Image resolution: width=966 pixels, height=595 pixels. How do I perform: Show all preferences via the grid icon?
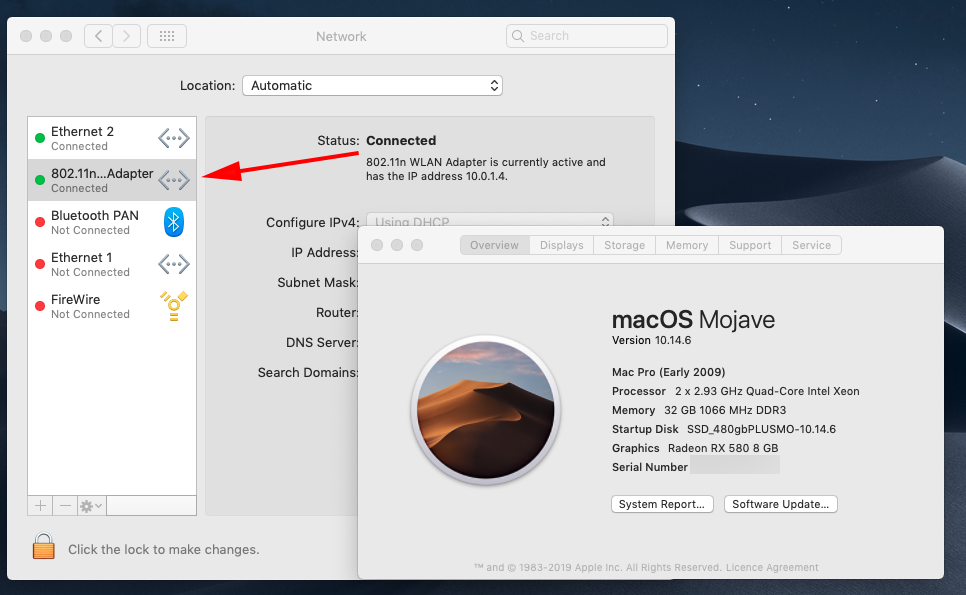pyautogui.click(x=167, y=36)
